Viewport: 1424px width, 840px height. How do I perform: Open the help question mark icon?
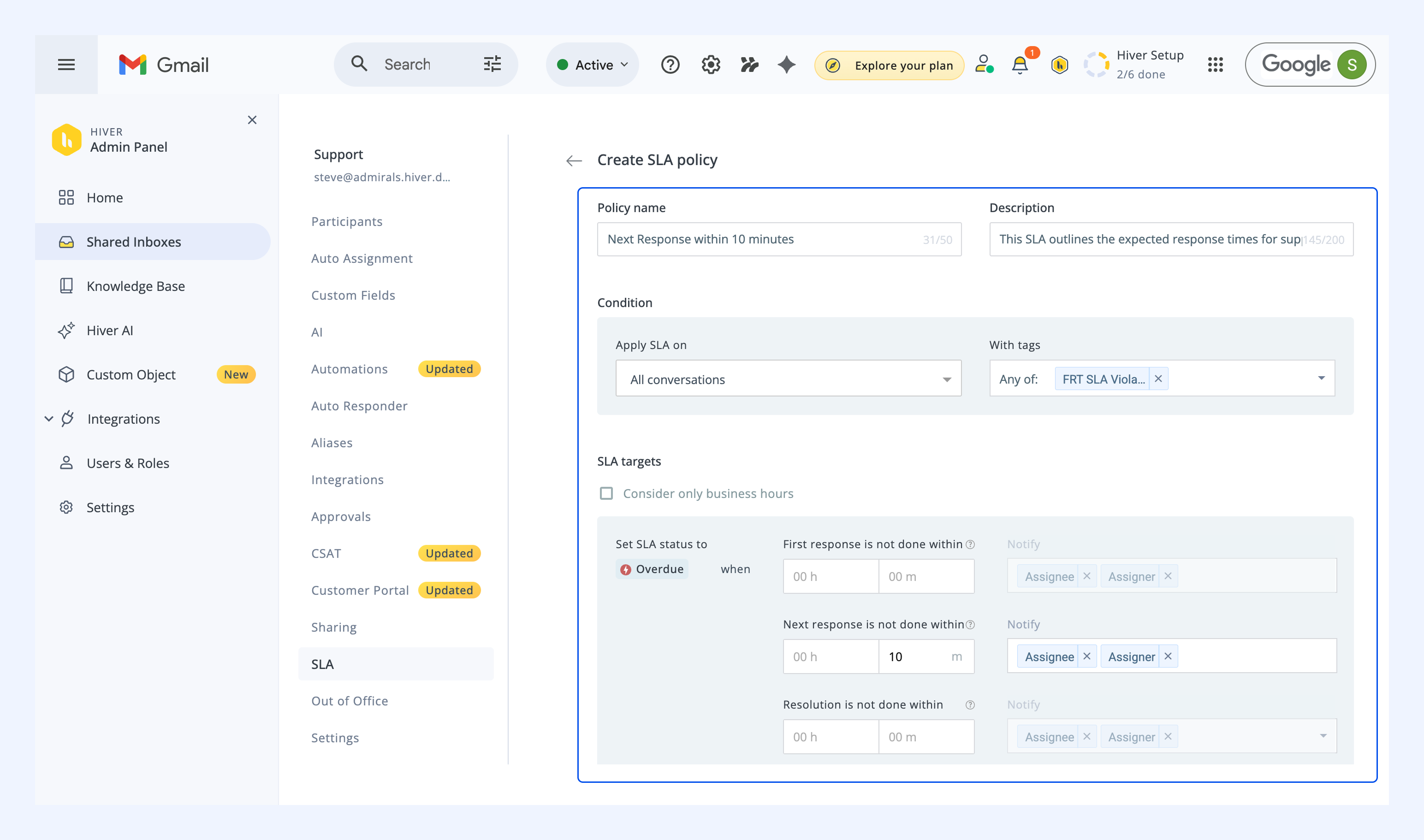tap(670, 65)
